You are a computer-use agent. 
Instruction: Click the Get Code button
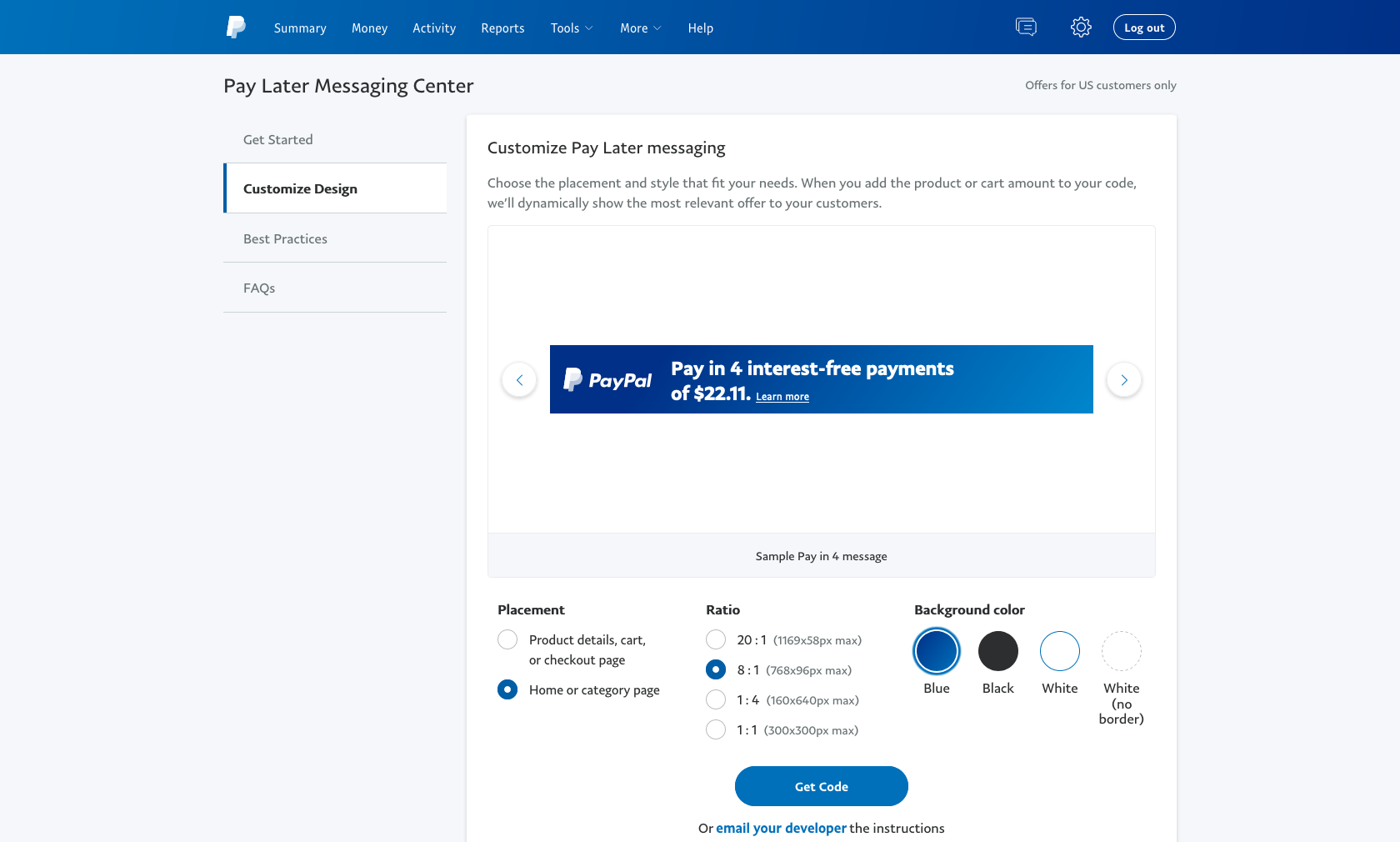[x=822, y=786]
